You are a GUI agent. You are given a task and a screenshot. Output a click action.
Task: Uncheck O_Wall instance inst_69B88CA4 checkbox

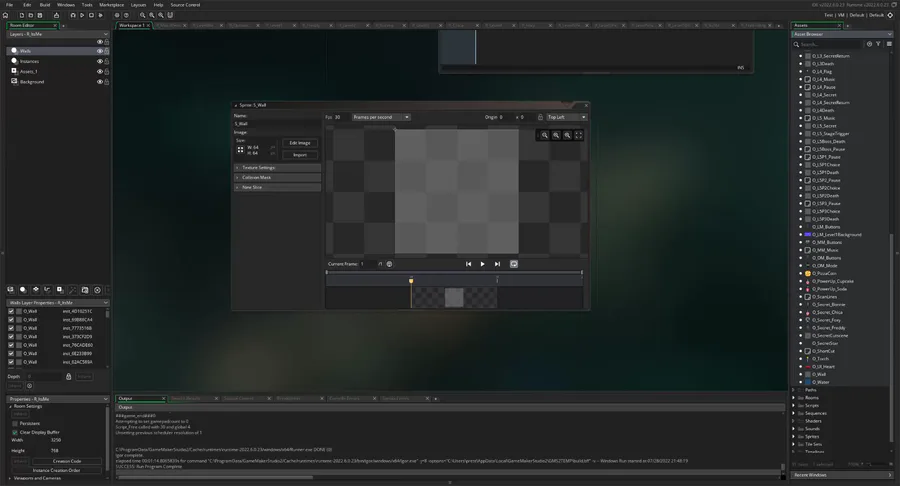click(x=11, y=320)
